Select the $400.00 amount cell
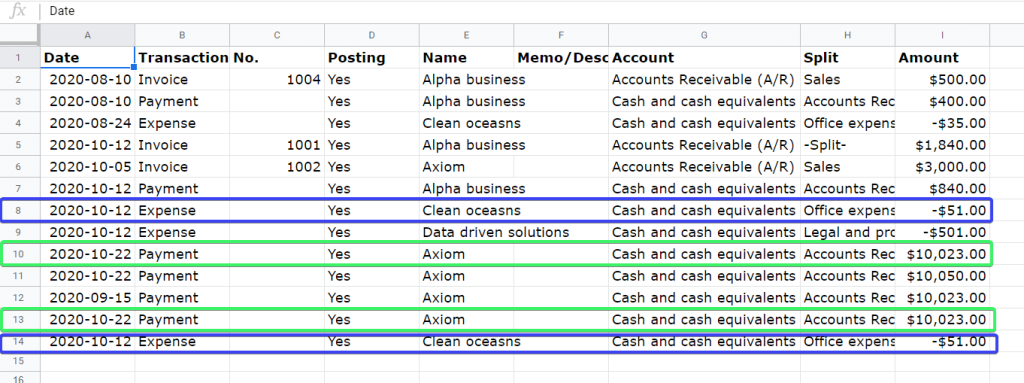Screen dimensions: 1024x383 (x=942, y=101)
